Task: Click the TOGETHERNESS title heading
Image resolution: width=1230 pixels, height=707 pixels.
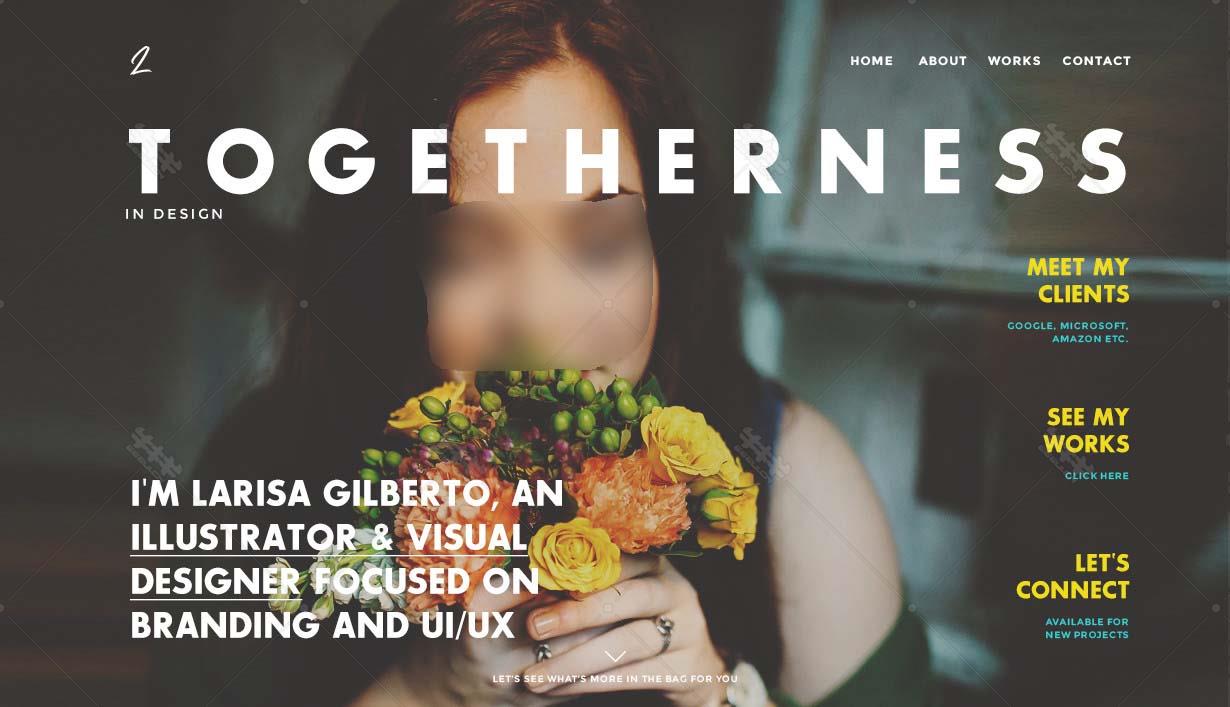Action: 630,161
